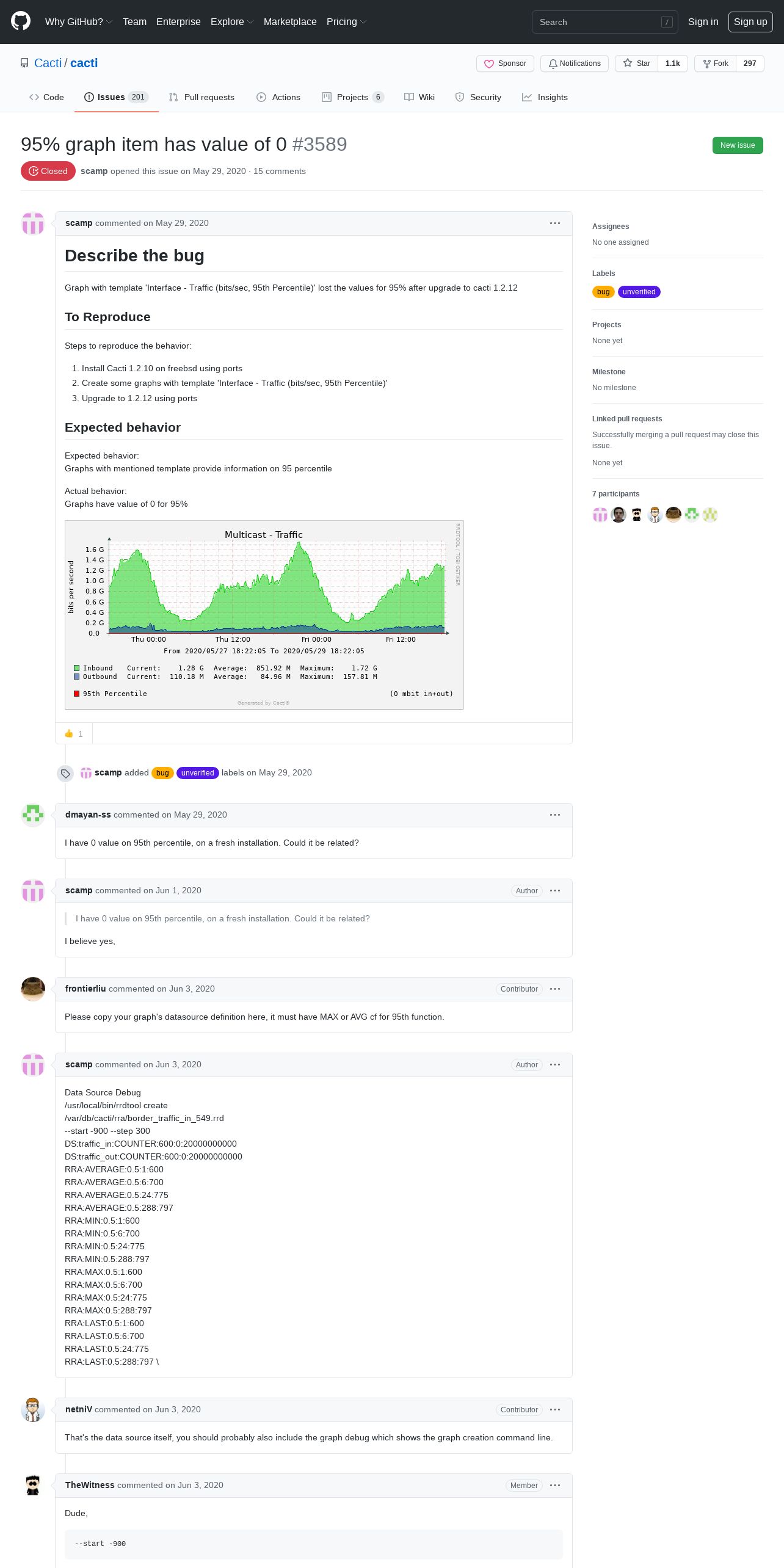The image size is (784, 1568).
Task: Click the thumbs up reaction
Action: point(74,733)
